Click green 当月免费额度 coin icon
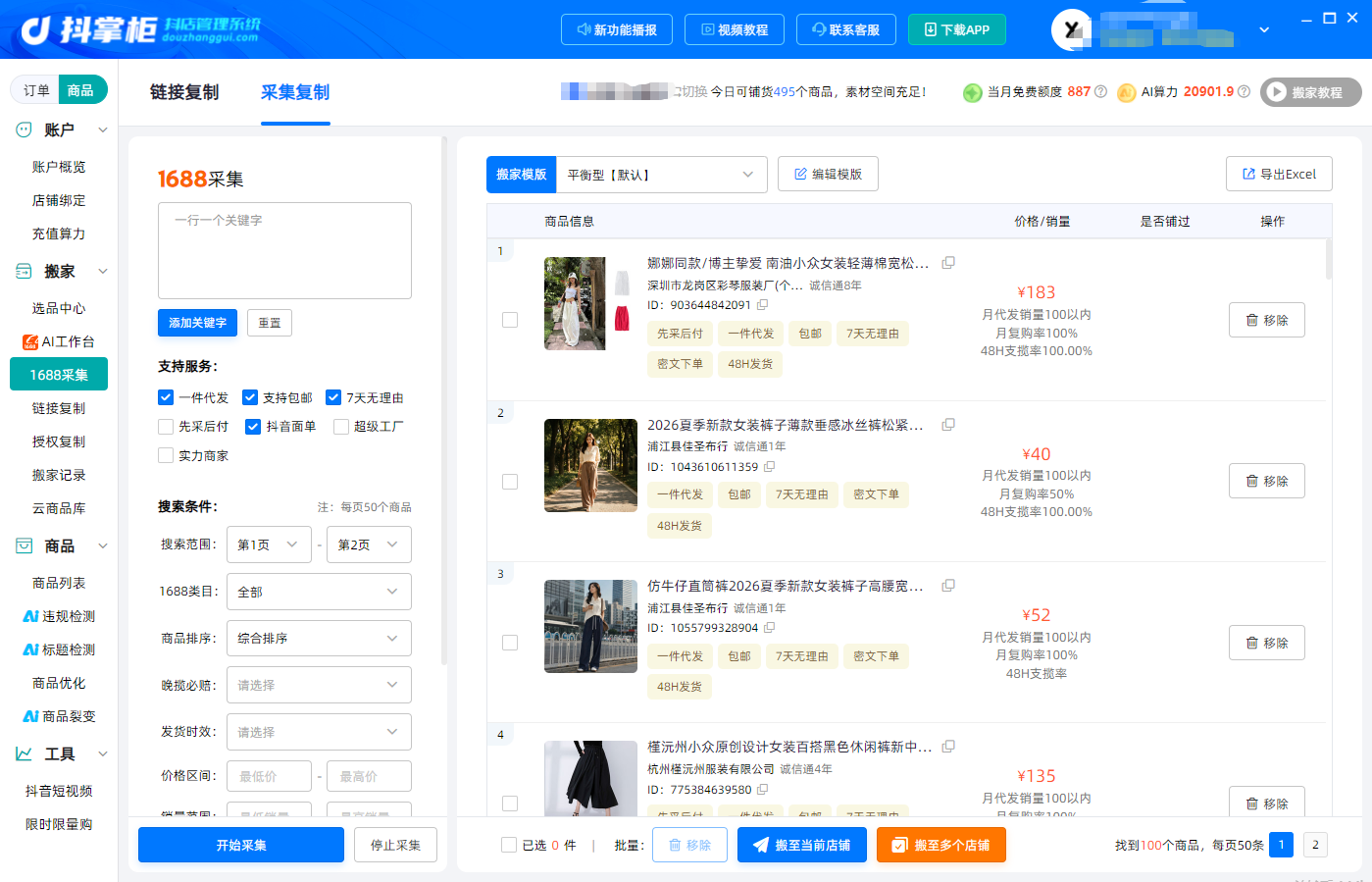1372x882 pixels. pos(972,92)
